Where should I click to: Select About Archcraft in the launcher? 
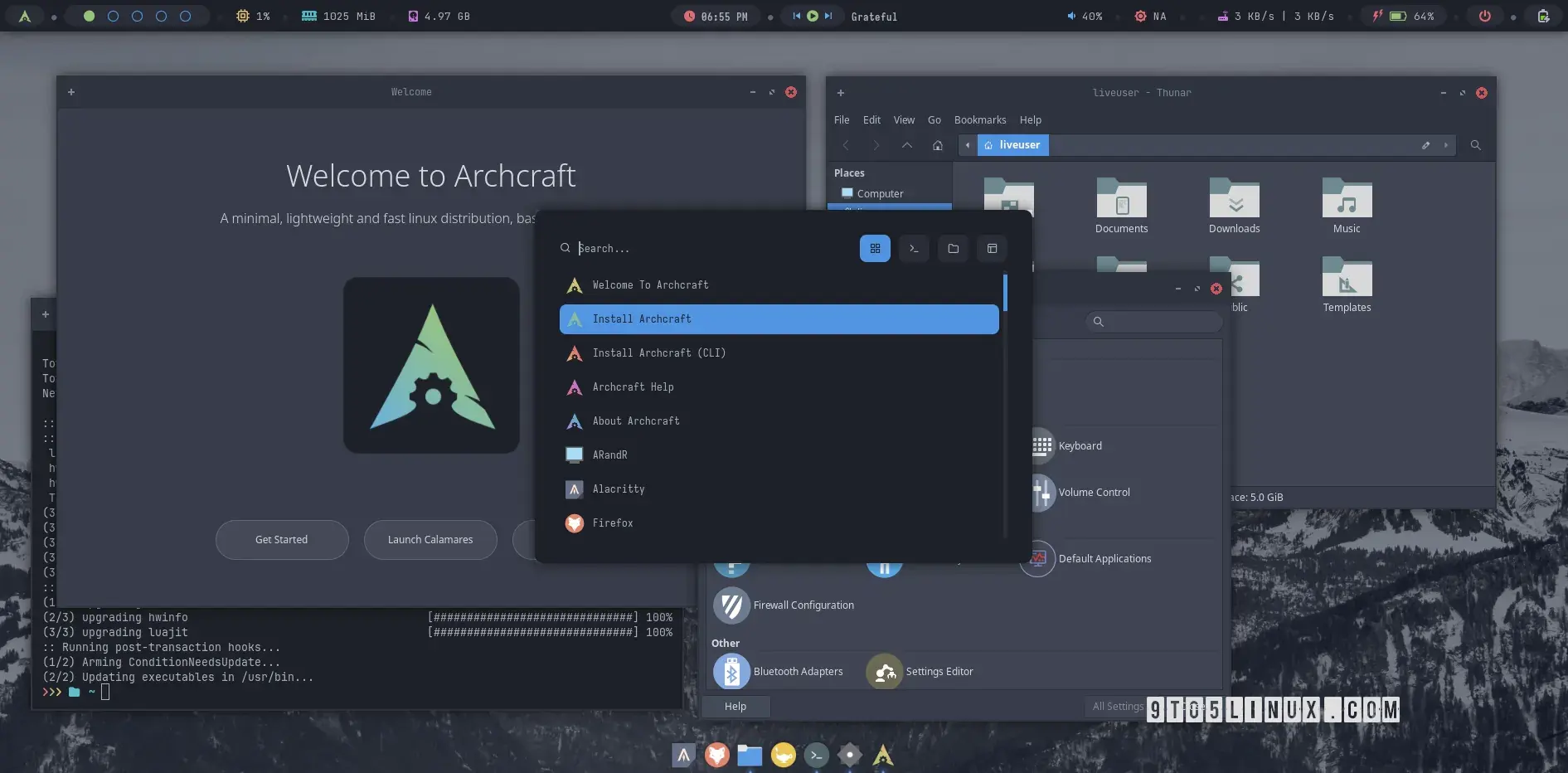[x=779, y=421]
